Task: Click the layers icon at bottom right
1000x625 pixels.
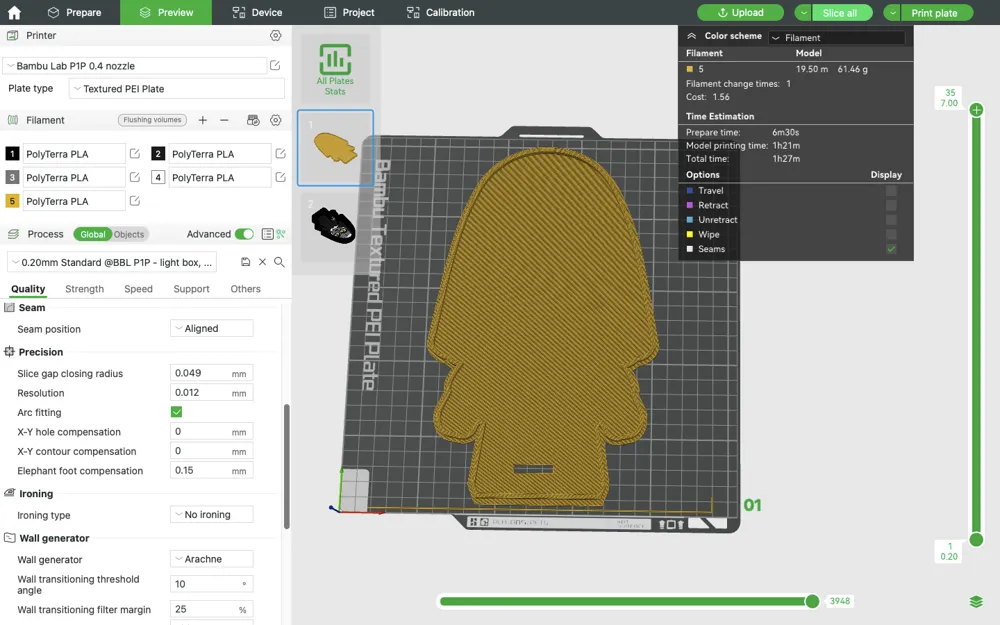Action: click(x=976, y=601)
